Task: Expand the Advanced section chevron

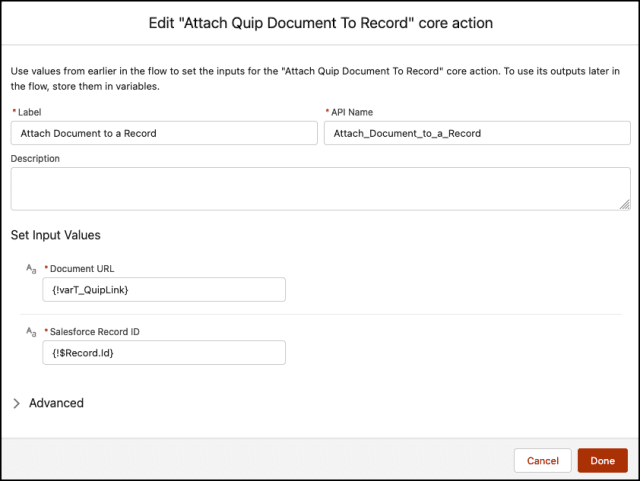Action: click(x=16, y=403)
